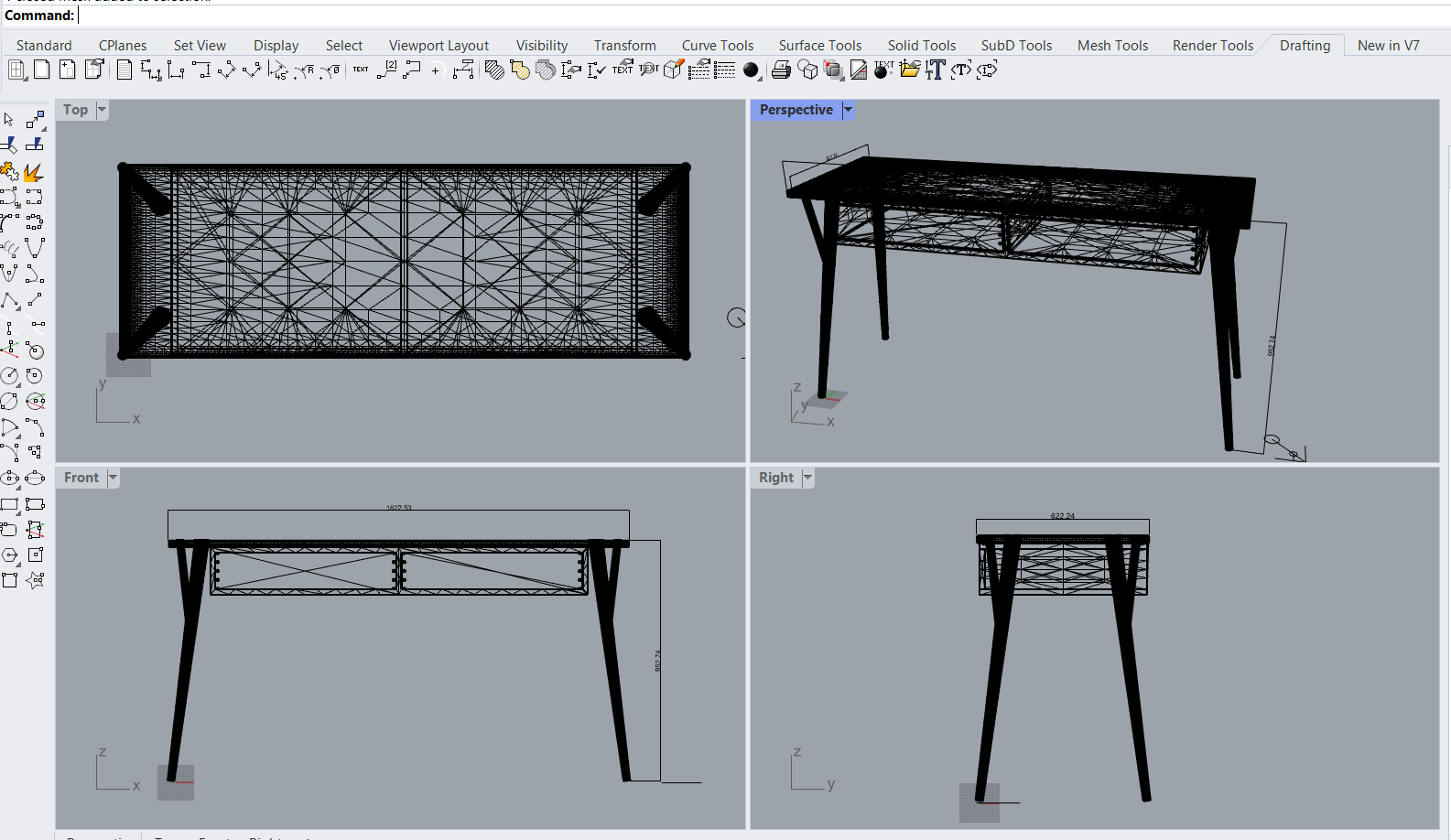Click the 1822.53 dimension in Front view
Image resolution: width=1451 pixels, height=840 pixels.
pos(399,508)
